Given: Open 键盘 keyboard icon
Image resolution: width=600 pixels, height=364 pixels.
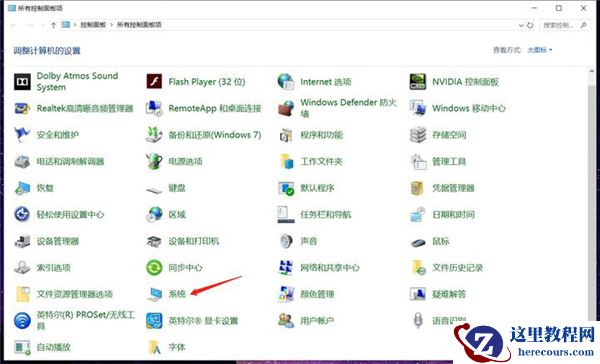Looking at the screenshot, I should tap(154, 189).
